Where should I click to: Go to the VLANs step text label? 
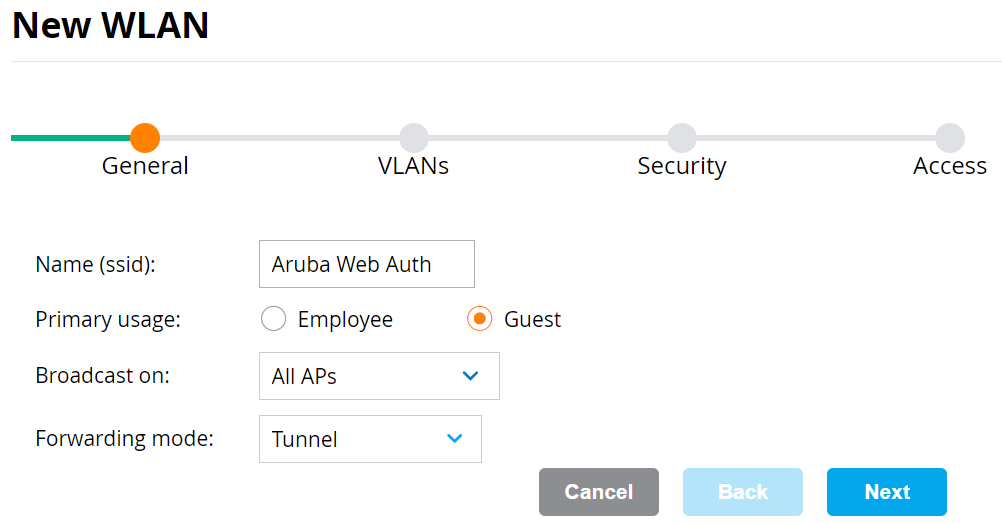click(414, 166)
